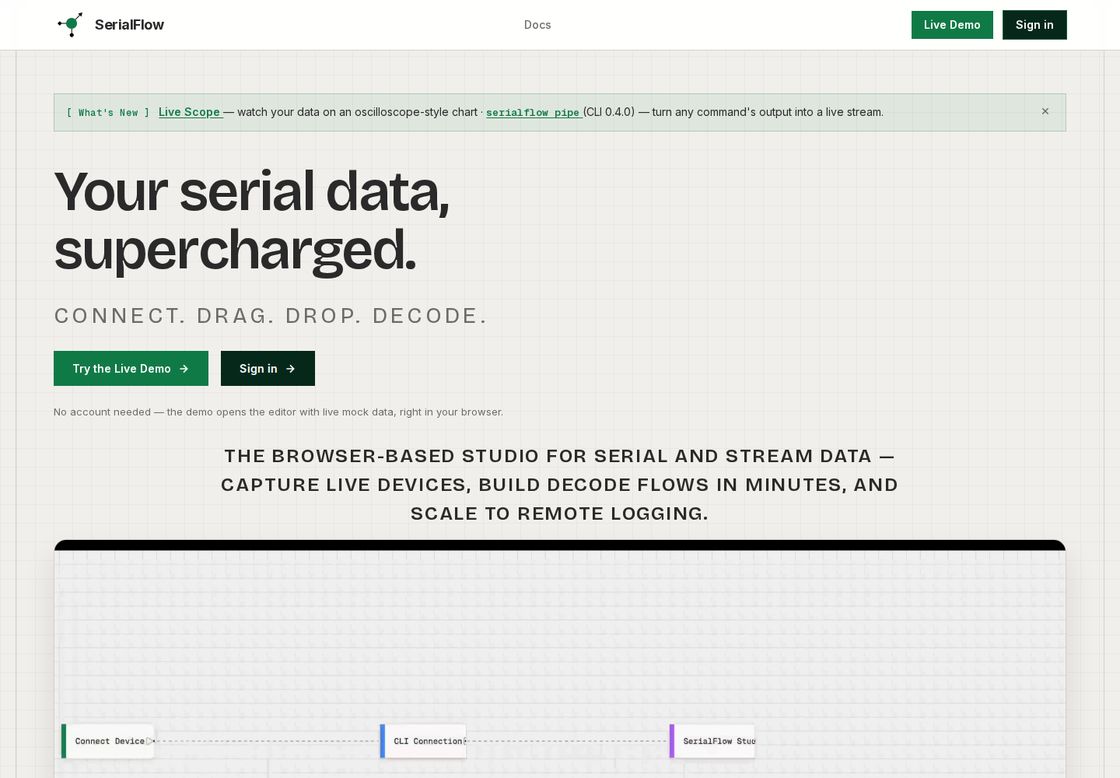This screenshot has height=778, width=1120.
Task: Click Try the Live Demo button
Action: [x=131, y=369]
